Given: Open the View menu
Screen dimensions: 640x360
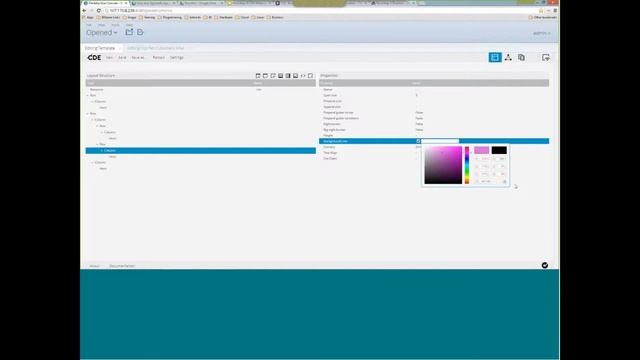Looking at the screenshot, I should pyautogui.click(x=101, y=25).
